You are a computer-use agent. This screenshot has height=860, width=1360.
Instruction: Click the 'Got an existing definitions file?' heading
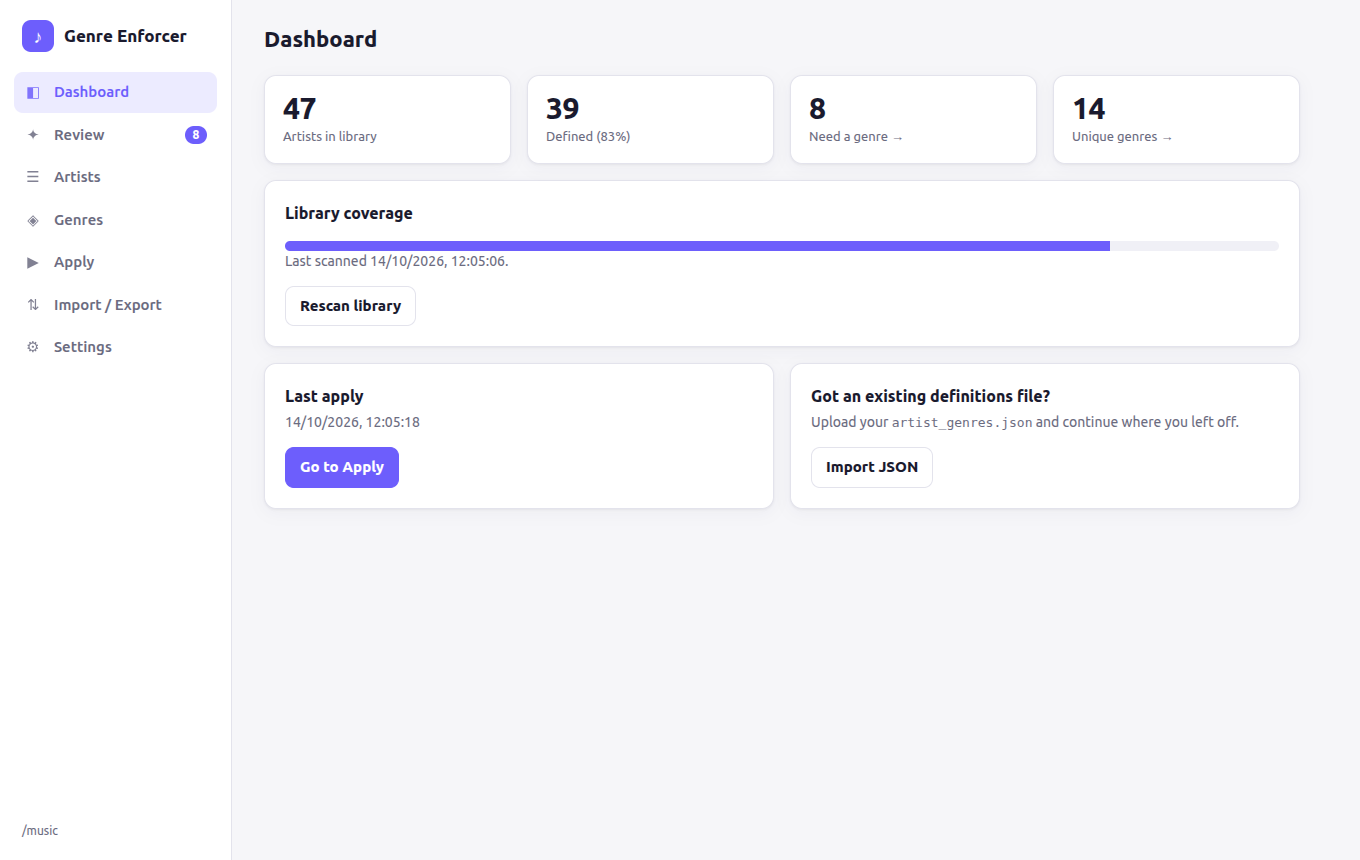930,396
